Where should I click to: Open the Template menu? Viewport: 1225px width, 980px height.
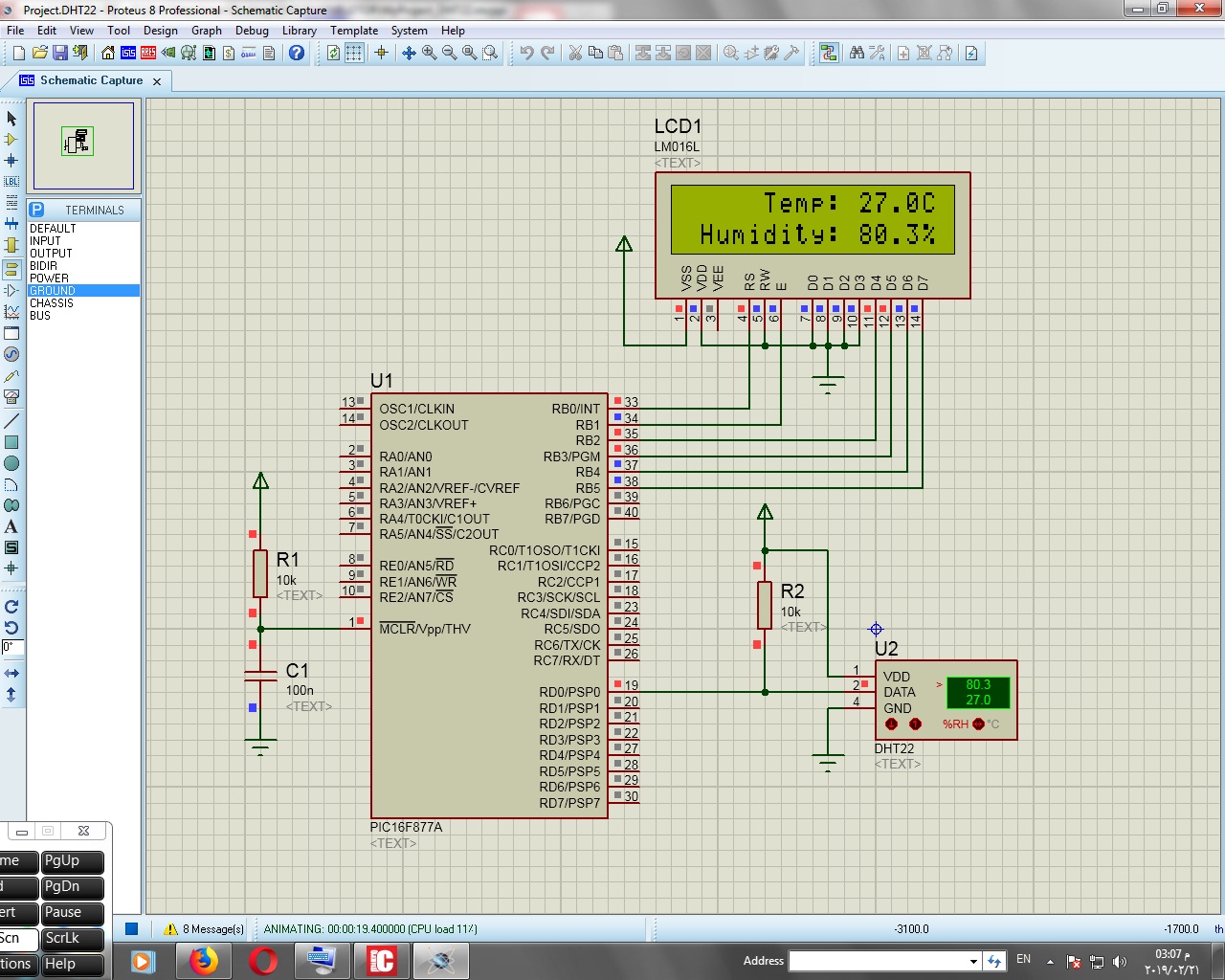pyautogui.click(x=354, y=31)
